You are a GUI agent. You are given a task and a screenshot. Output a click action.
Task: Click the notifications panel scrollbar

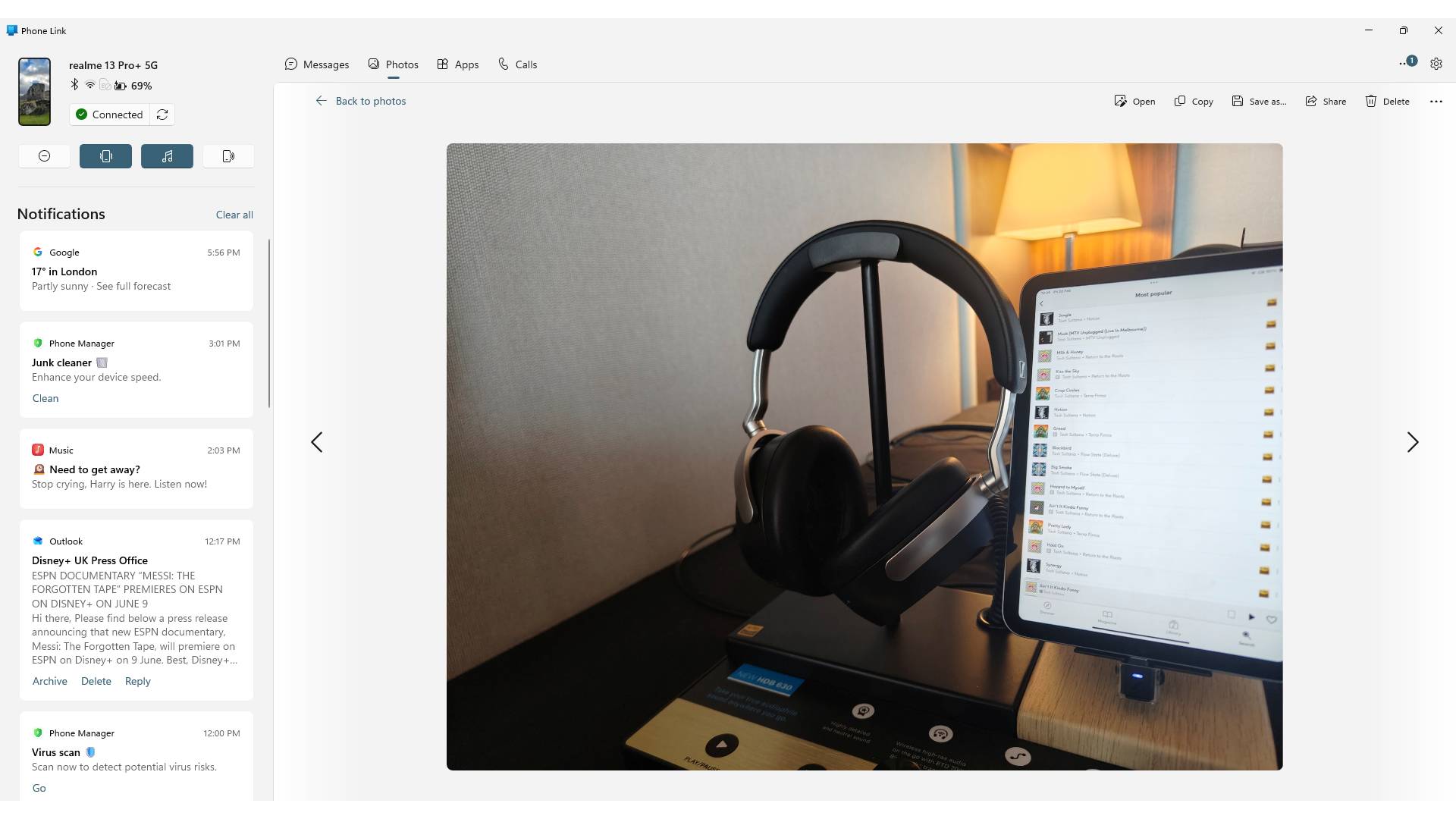[269, 323]
